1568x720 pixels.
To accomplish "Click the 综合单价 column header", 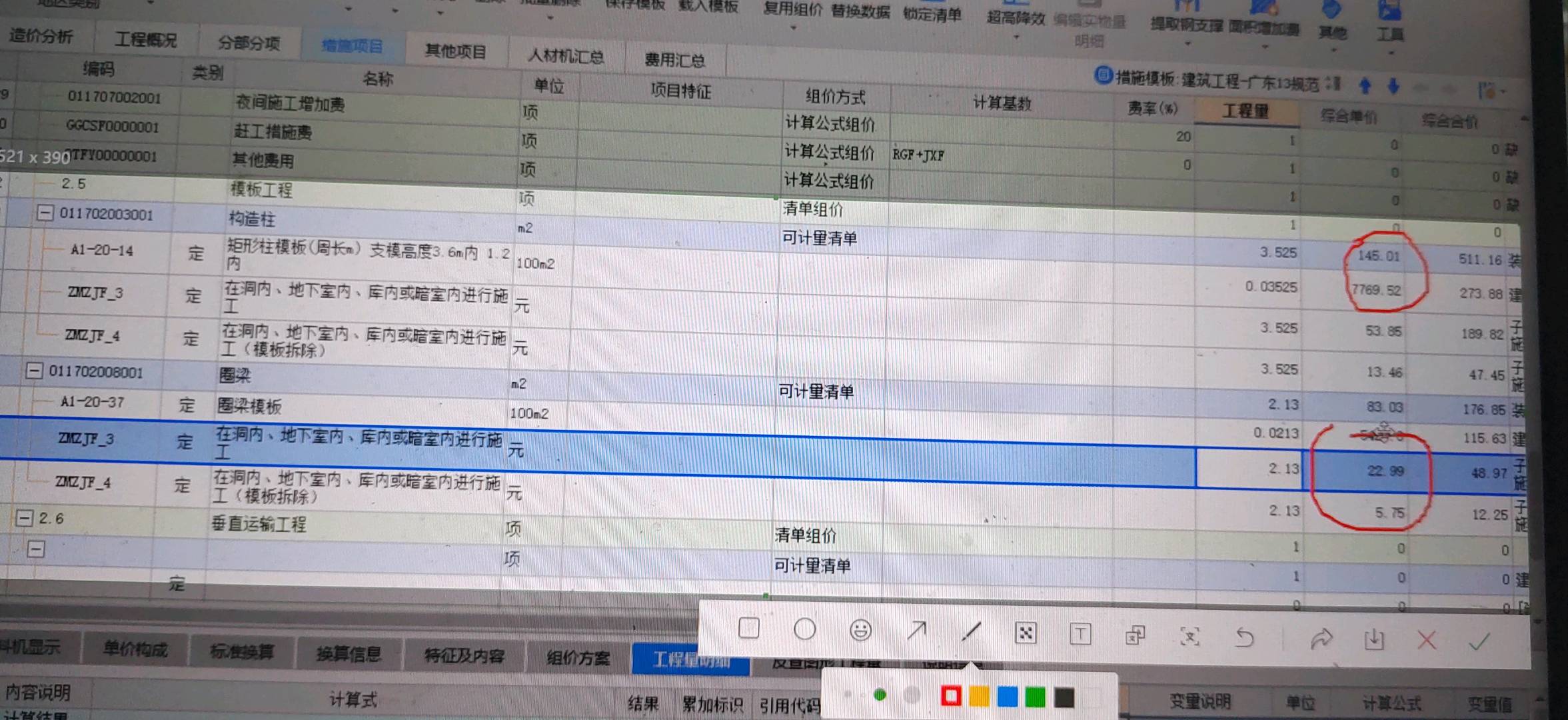I will tap(1348, 117).
